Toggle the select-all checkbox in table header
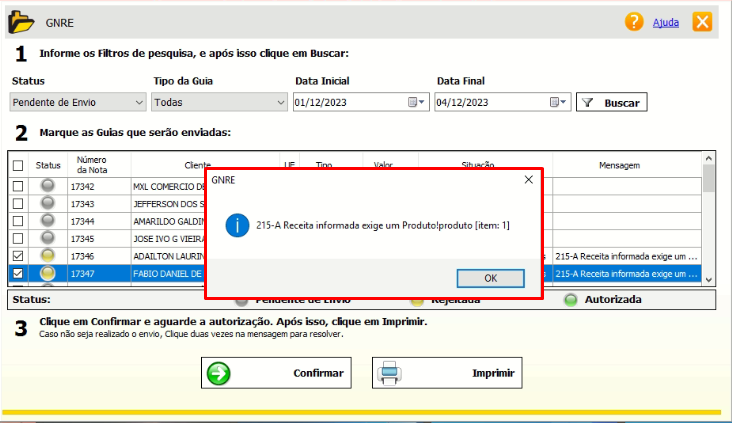 click(17, 165)
